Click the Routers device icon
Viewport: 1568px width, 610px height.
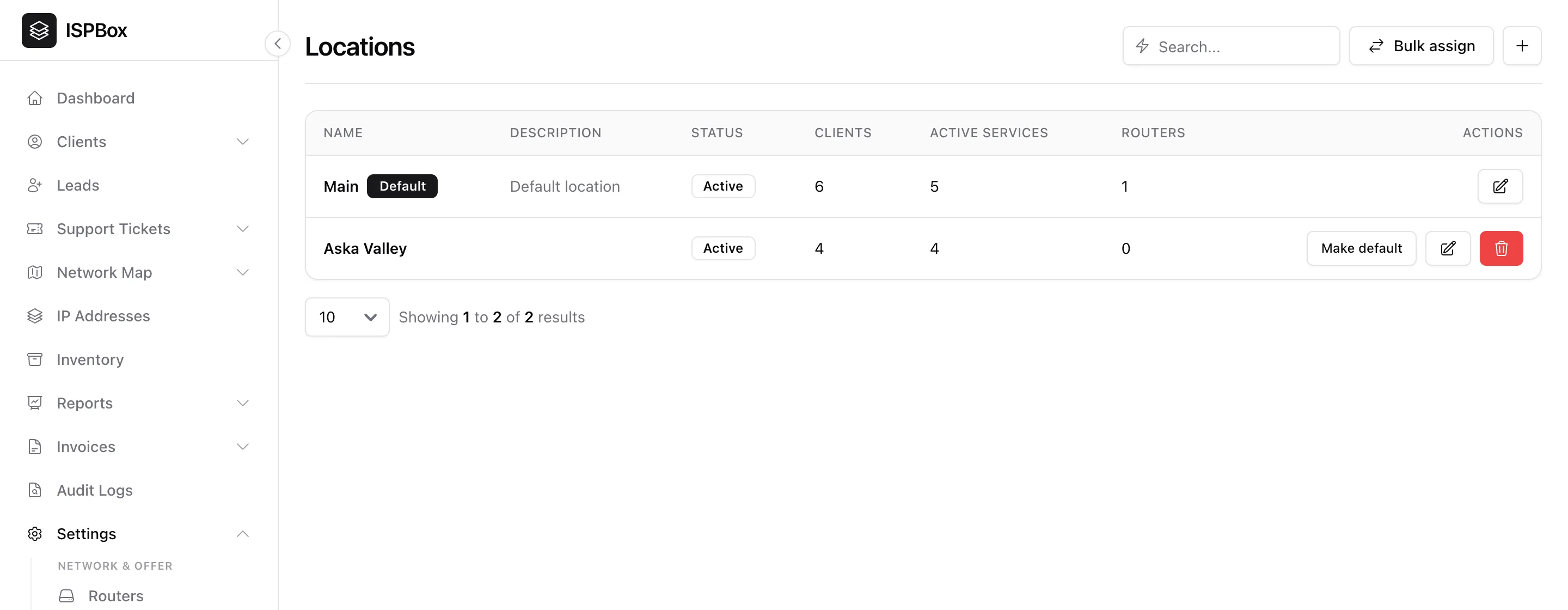(x=66, y=595)
